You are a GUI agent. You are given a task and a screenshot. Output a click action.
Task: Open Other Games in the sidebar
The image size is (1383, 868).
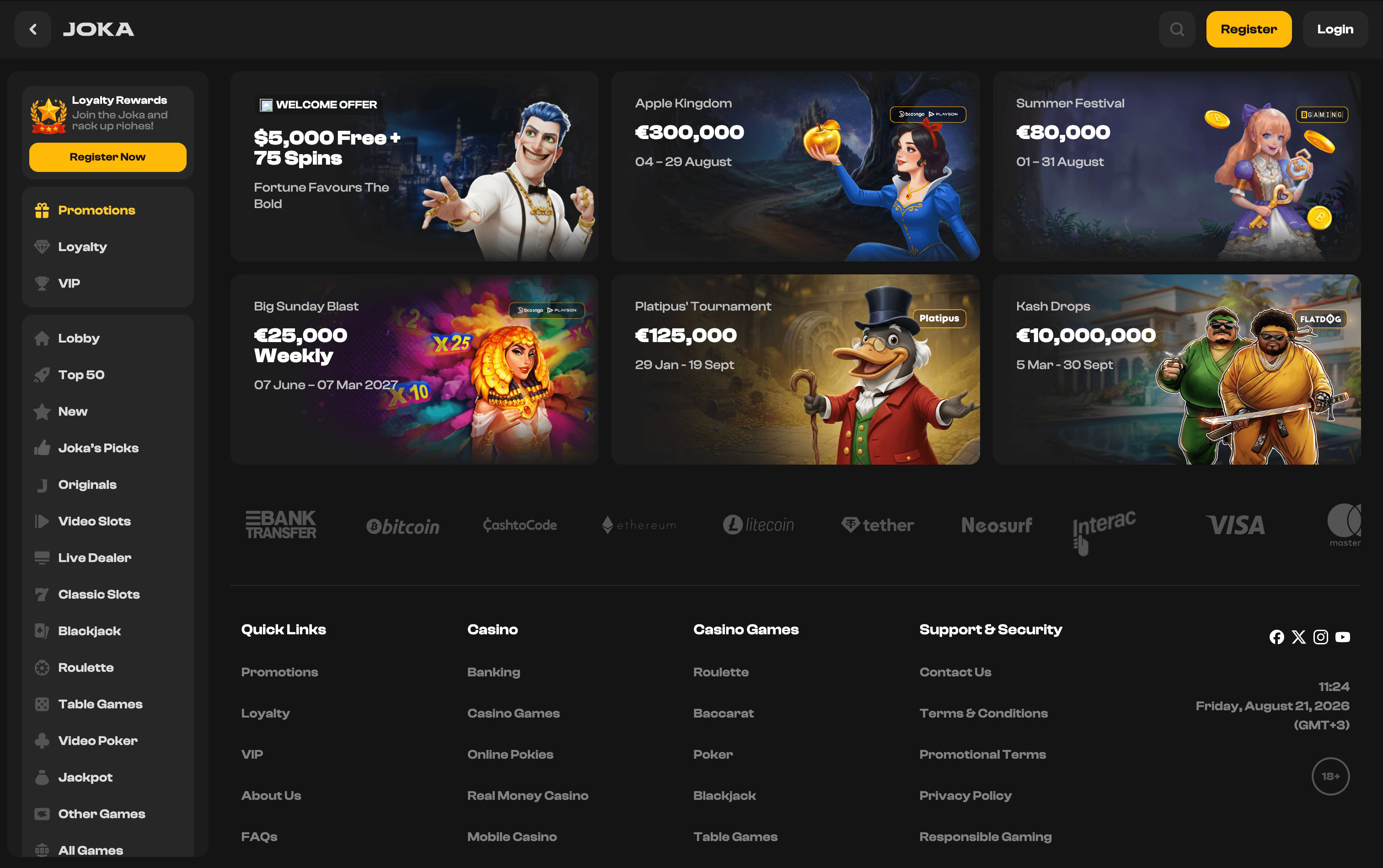(108, 814)
